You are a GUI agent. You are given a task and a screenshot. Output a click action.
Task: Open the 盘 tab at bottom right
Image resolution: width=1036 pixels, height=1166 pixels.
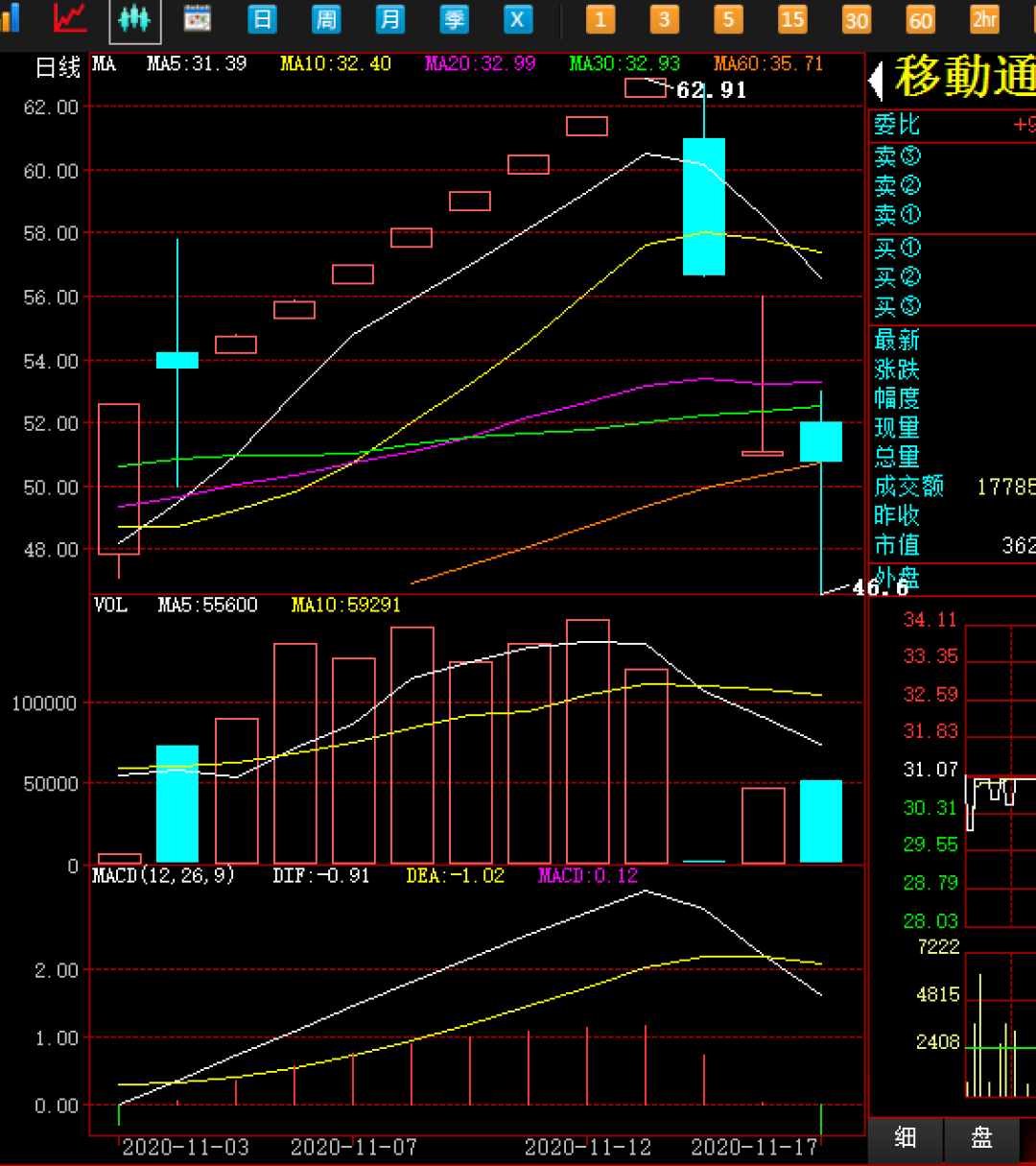tap(981, 1138)
